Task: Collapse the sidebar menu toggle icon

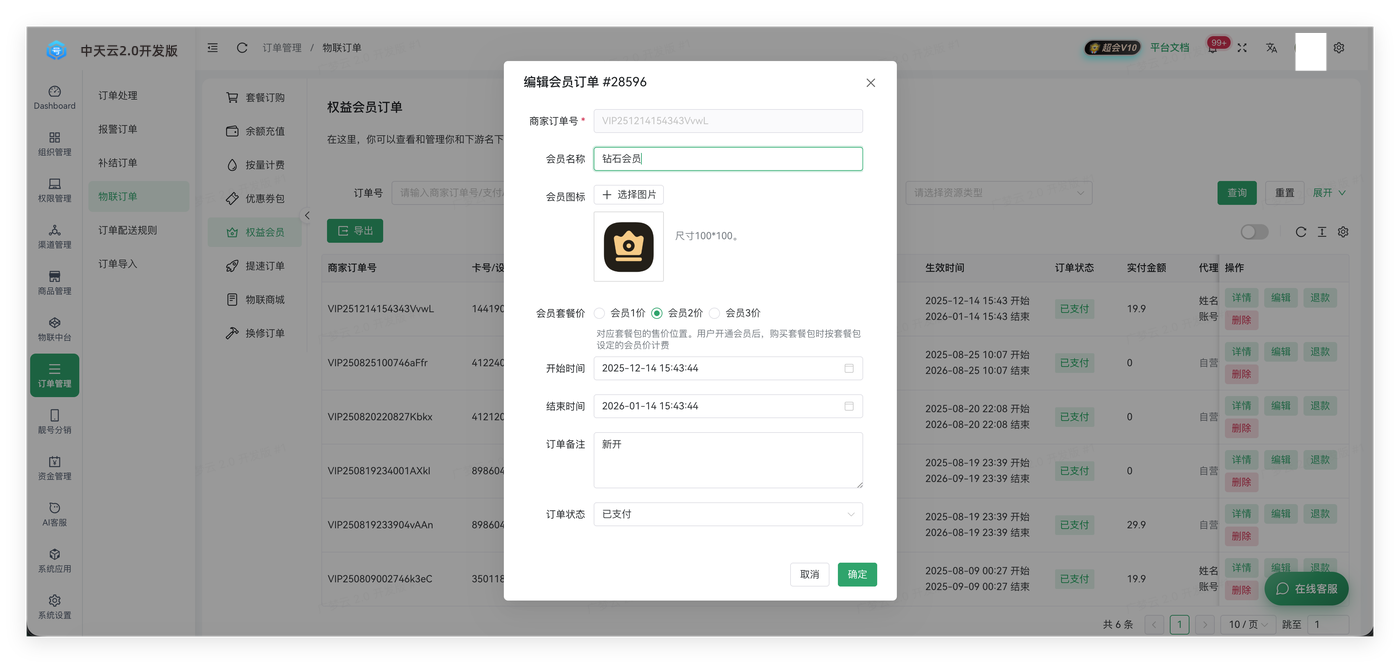Action: tap(213, 47)
